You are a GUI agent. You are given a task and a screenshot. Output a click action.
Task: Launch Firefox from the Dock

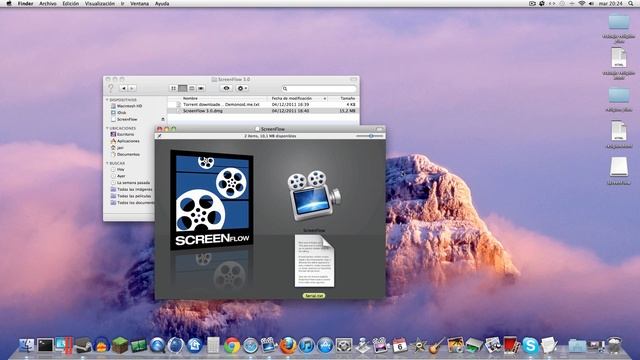click(x=288, y=346)
